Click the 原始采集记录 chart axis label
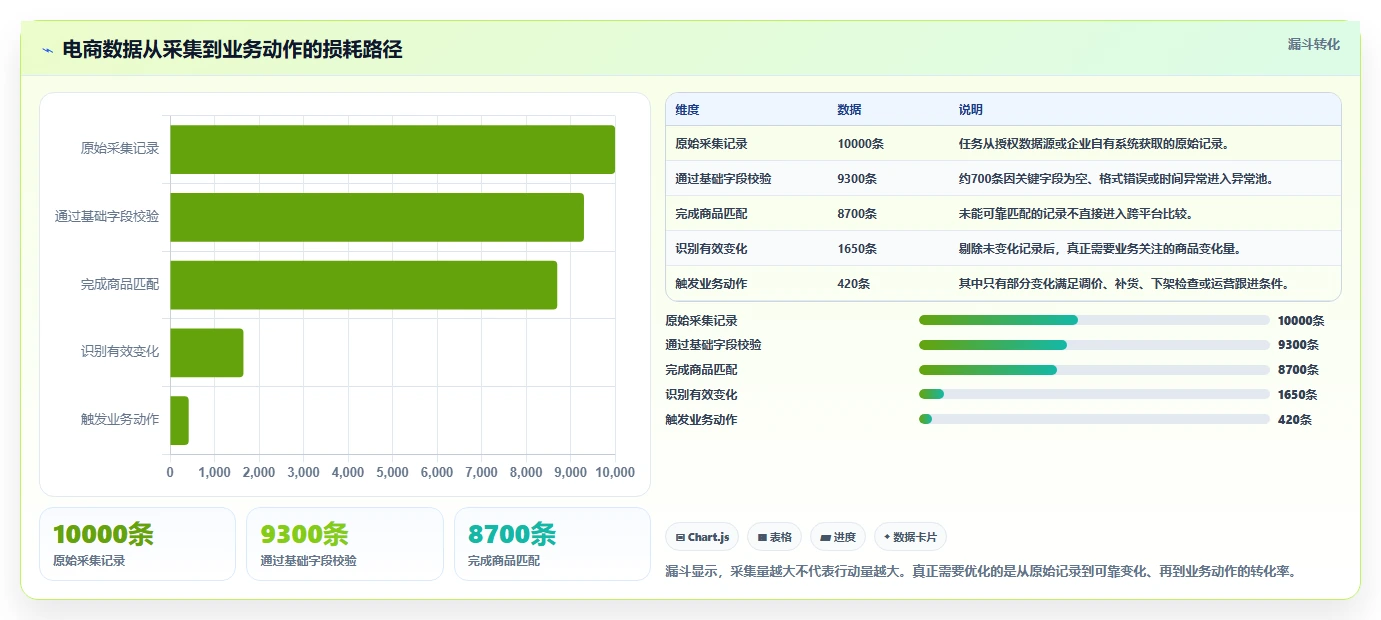Screen dimensions: 1381x620 [120, 149]
